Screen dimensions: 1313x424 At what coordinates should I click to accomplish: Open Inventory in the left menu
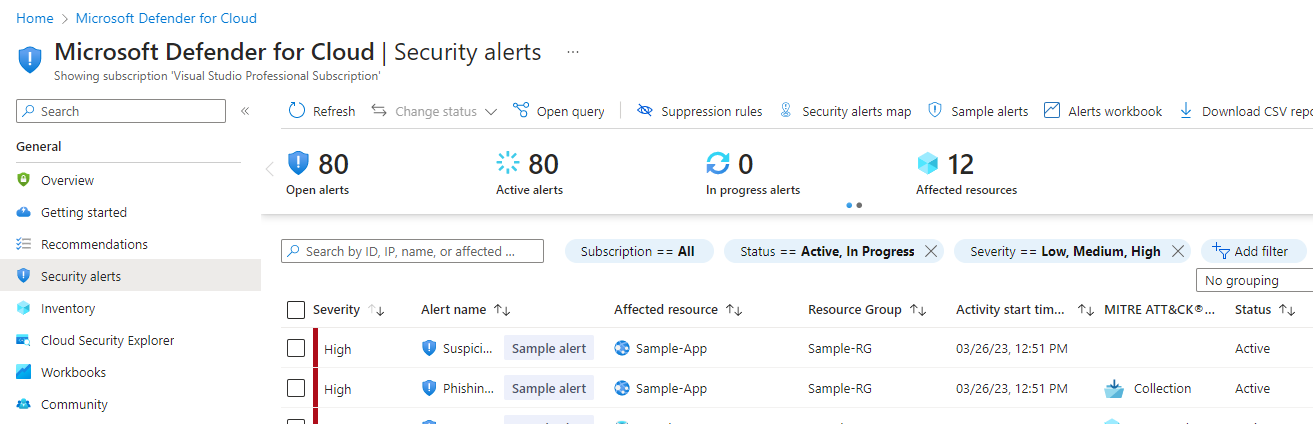point(68,308)
